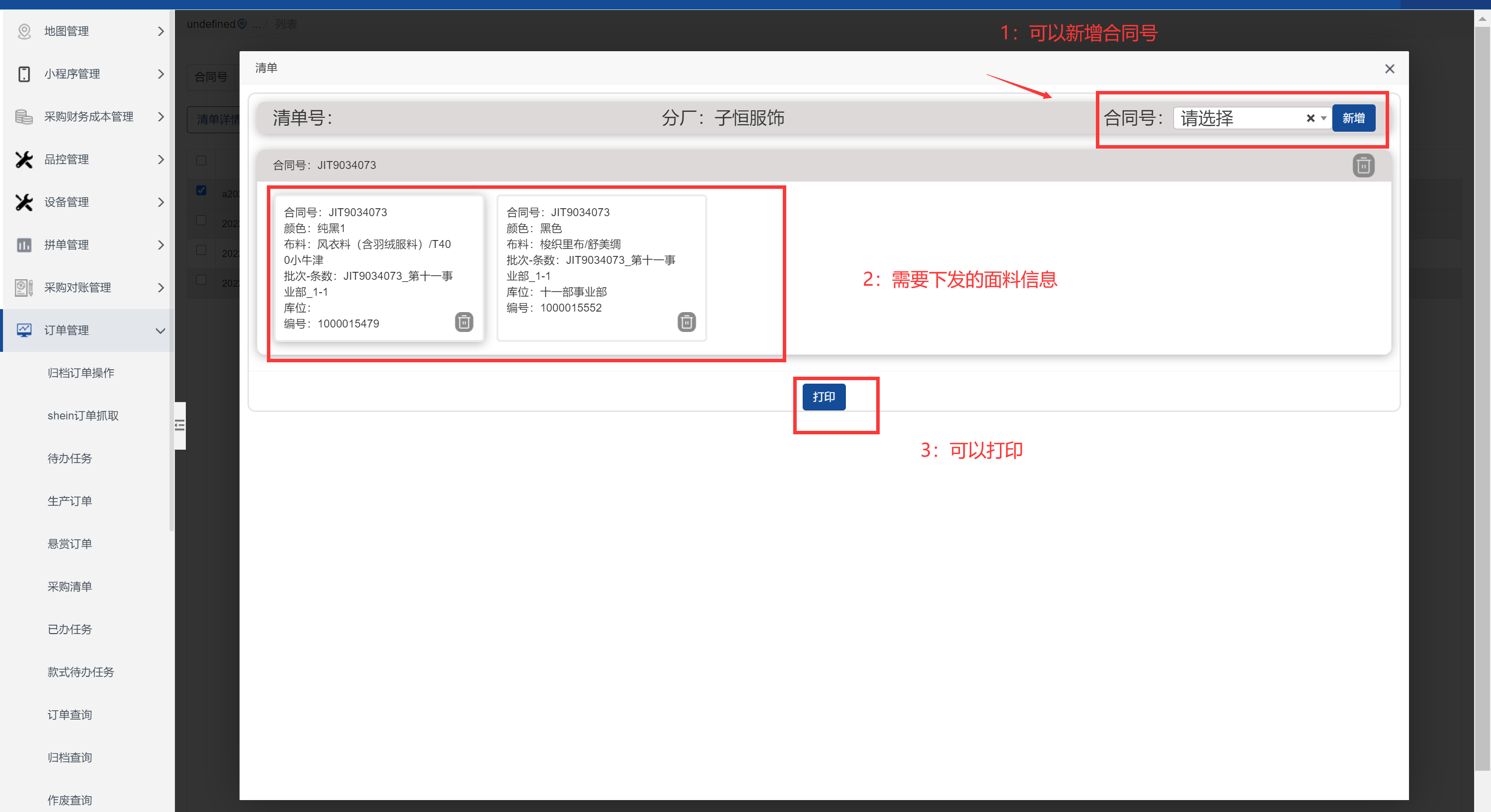This screenshot has width=1491, height=812.
Task: Open the 采购清单 menu item
Action: 70,586
